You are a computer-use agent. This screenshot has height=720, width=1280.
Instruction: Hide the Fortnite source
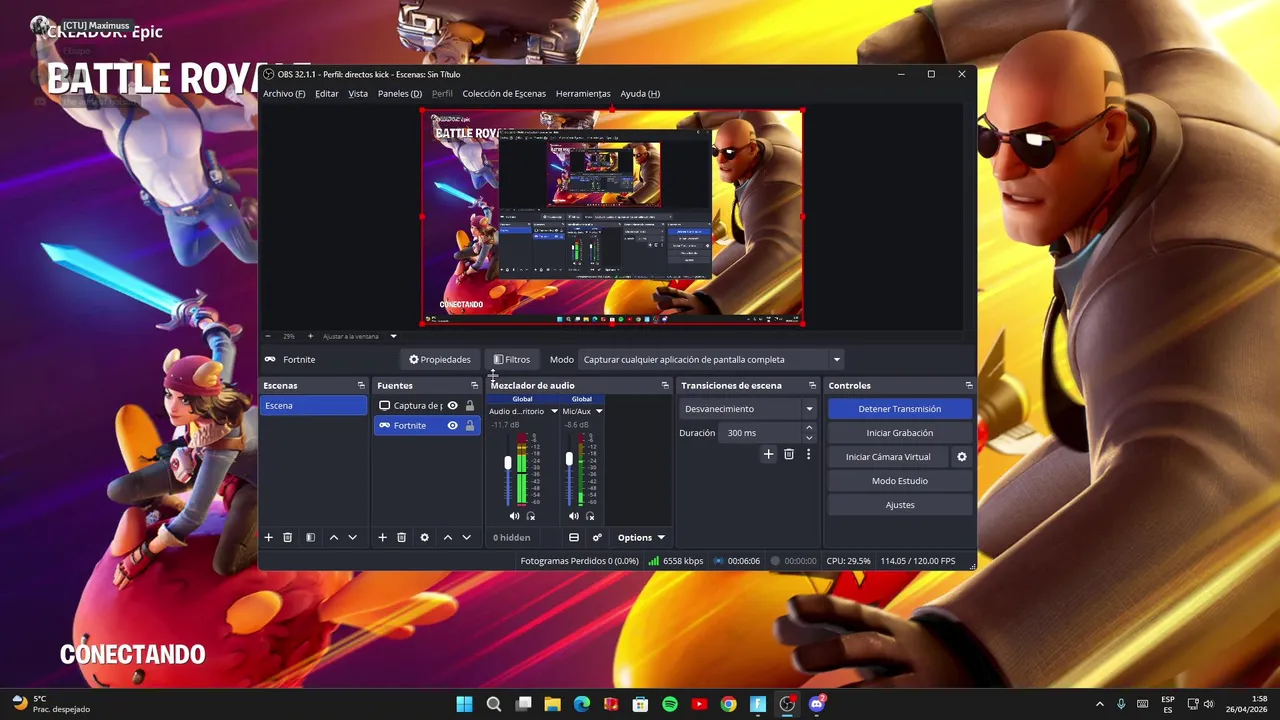[452, 425]
